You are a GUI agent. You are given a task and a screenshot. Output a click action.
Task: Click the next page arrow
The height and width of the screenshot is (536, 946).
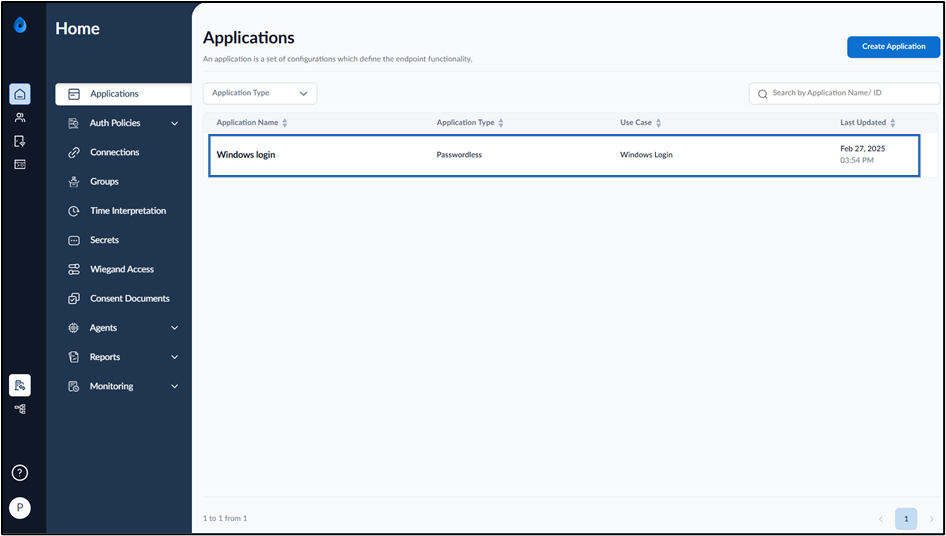931,519
